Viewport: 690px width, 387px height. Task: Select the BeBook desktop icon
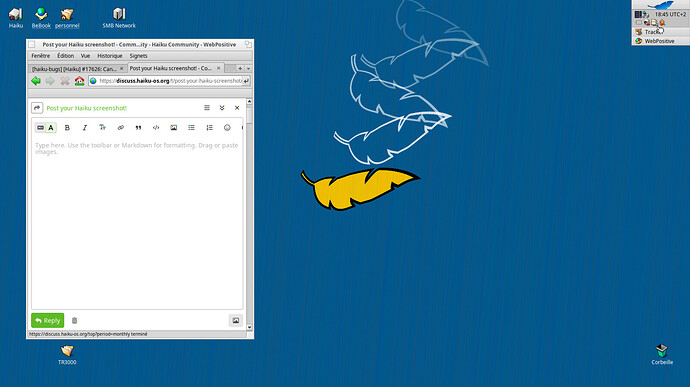(41, 18)
